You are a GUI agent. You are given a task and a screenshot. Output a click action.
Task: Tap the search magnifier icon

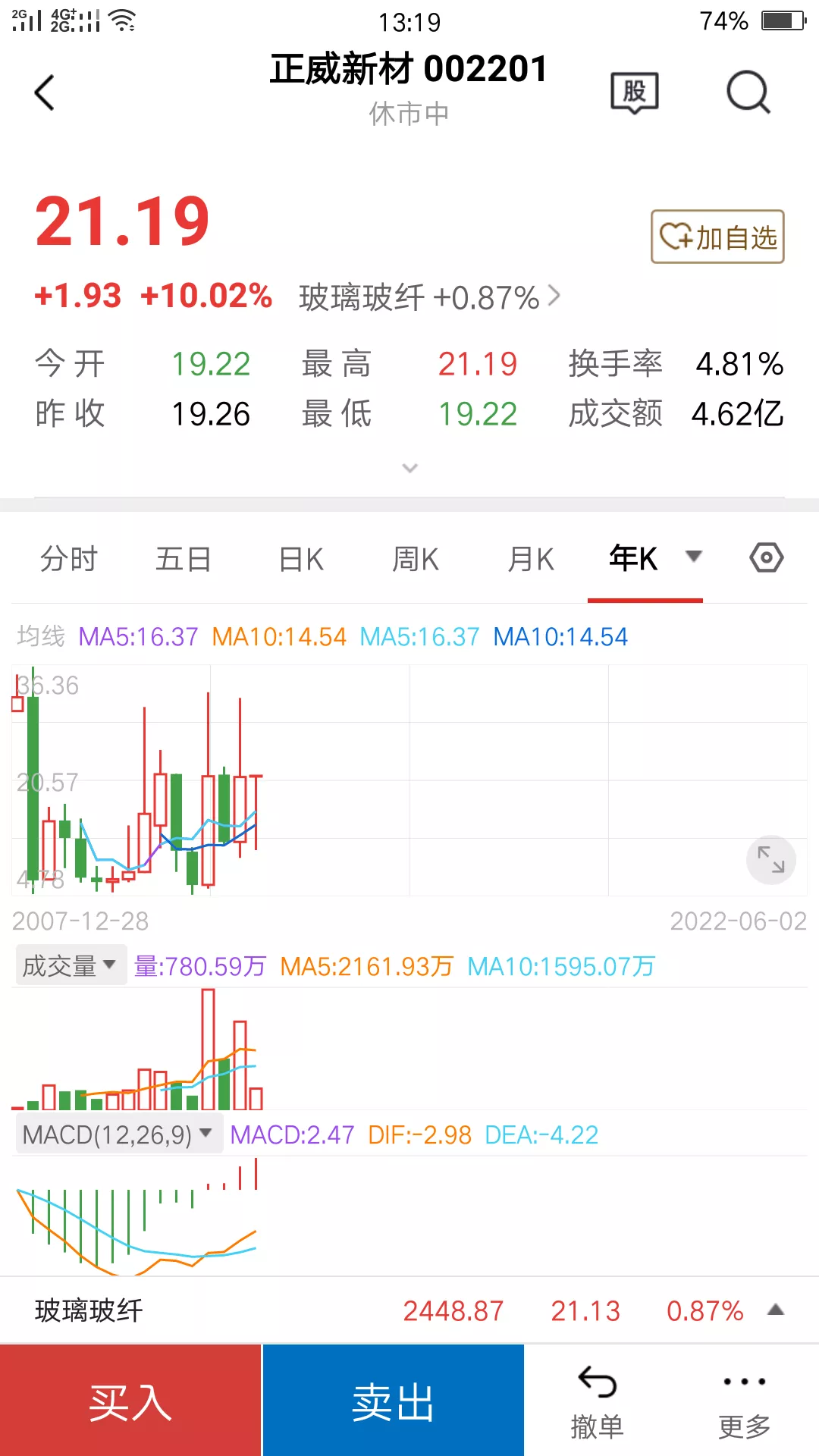click(x=748, y=93)
